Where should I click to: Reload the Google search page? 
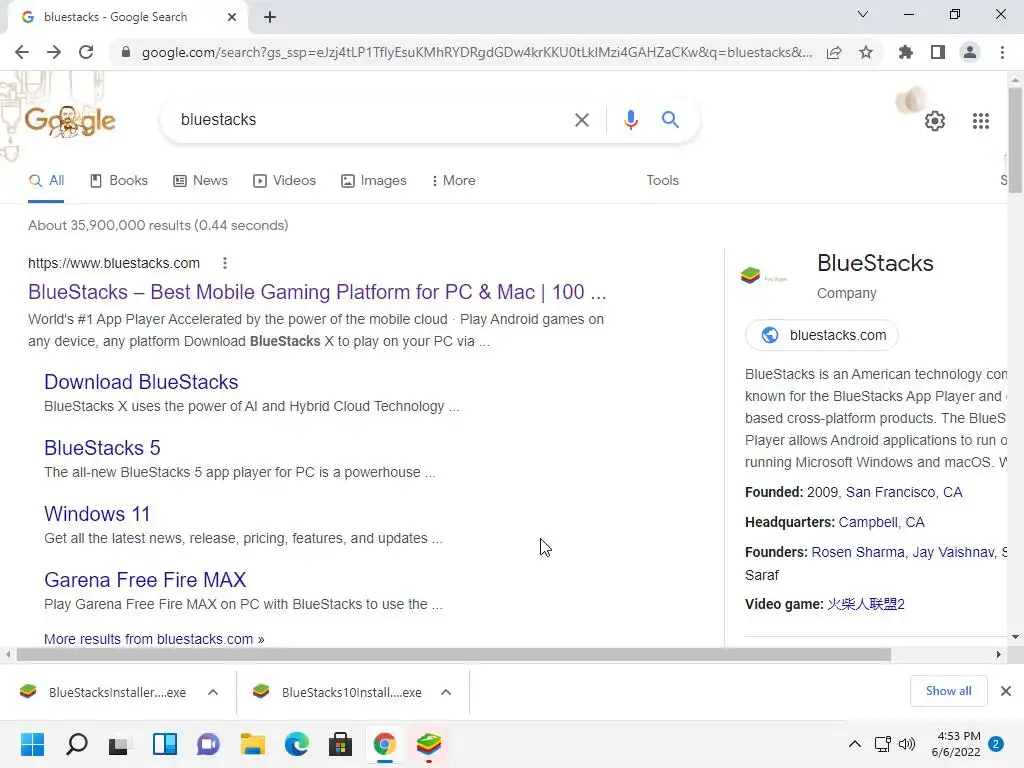pos(86,52)
